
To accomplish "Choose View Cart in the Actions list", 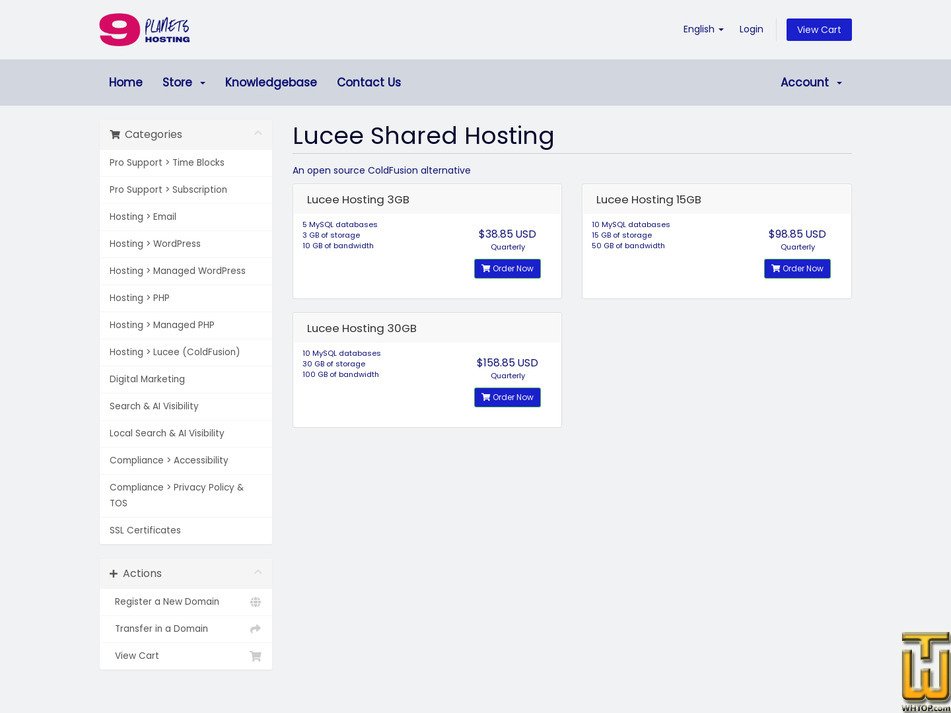I will [x=186, y=656].
